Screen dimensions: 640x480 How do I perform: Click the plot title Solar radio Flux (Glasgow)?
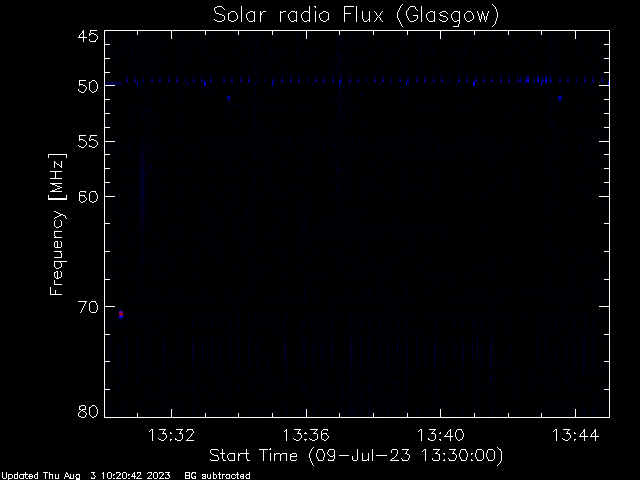click(x=356, y=16)
